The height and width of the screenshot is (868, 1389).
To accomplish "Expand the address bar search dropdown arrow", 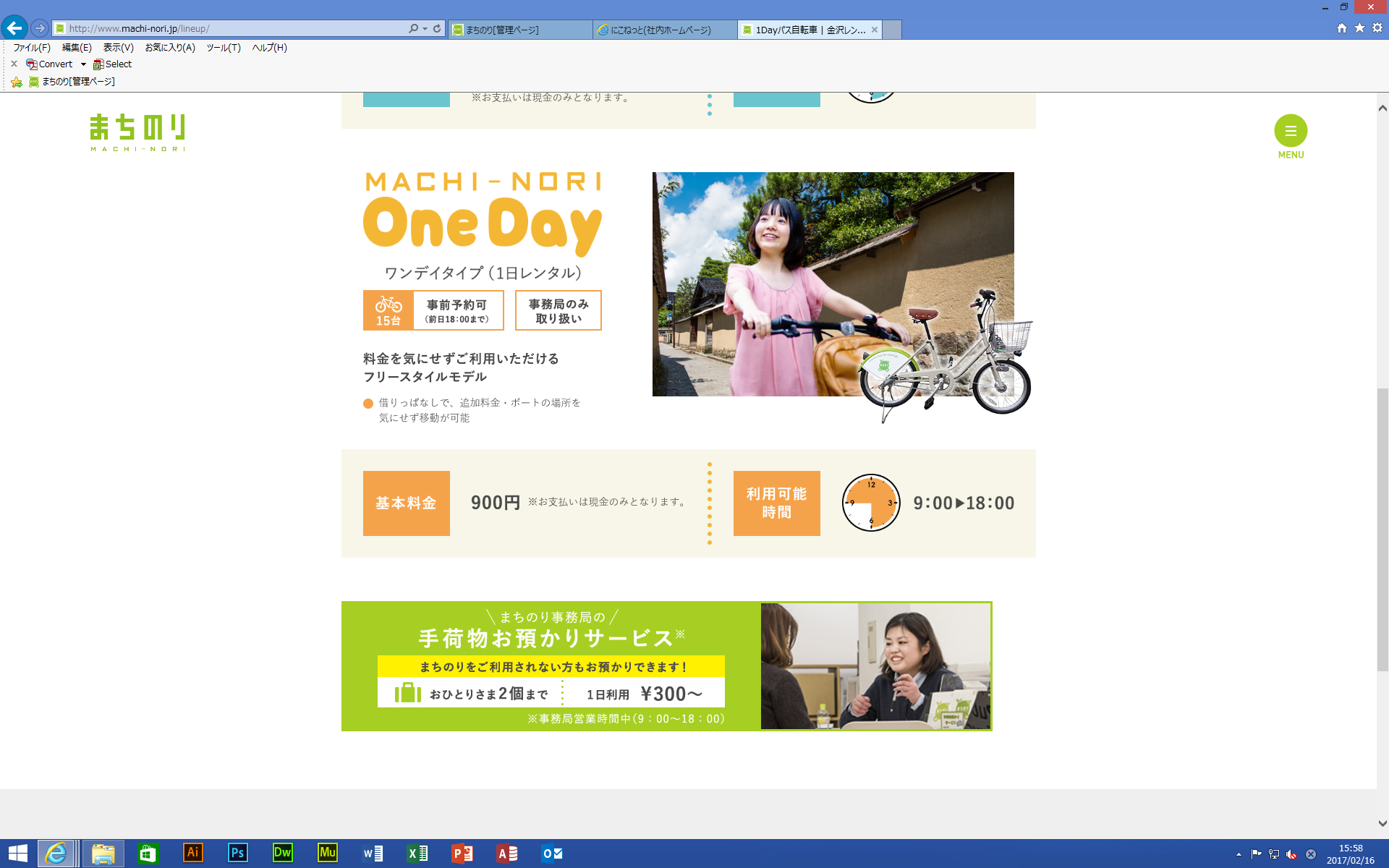I will pyautogui.click(x=425, y=29).
